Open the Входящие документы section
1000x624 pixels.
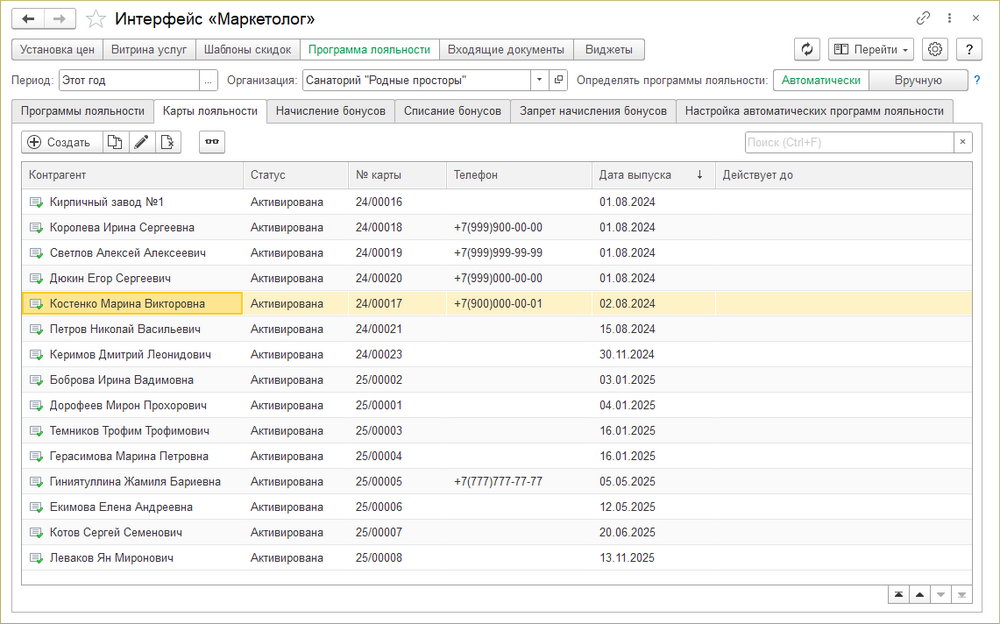(506, 49)
